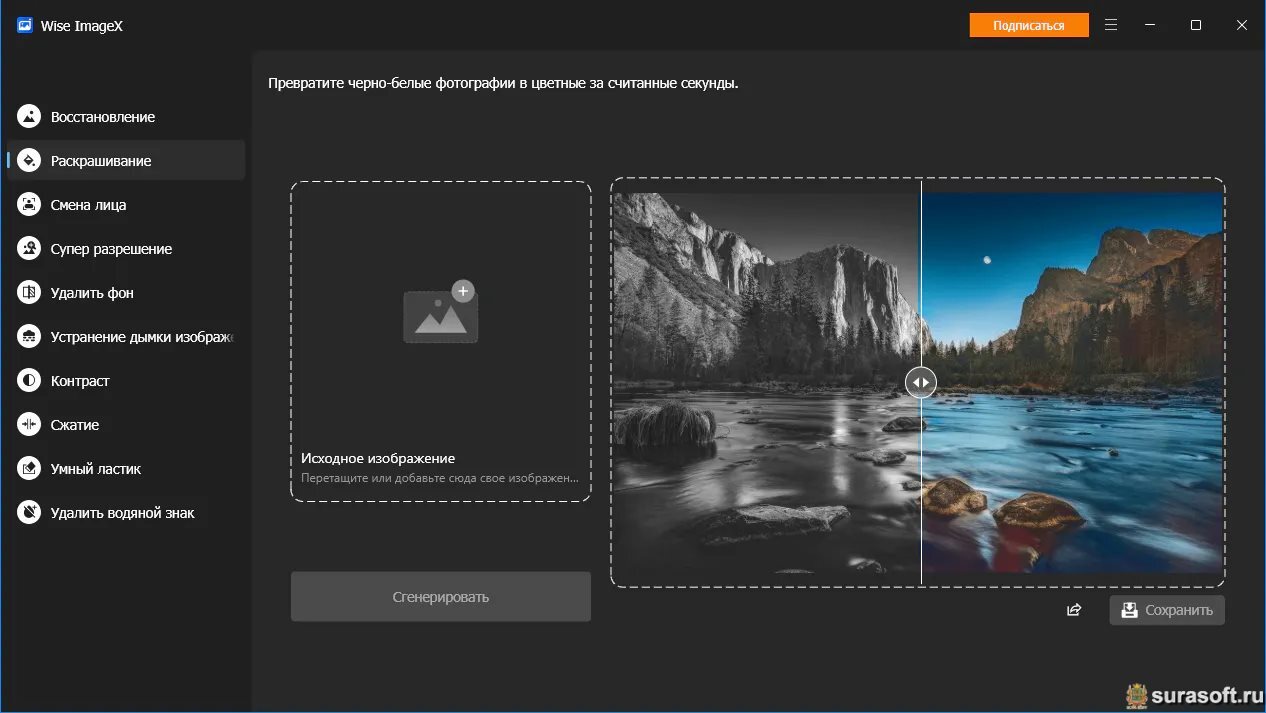This screenshot has height=713, width=1266.
Task: Open Умный ластик
Action: [126, 468]
